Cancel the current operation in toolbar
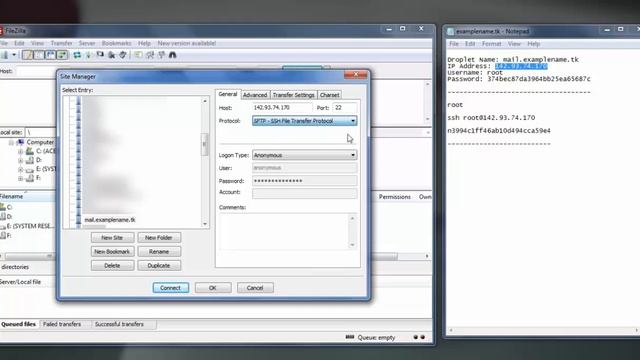640x360 pixels. tap(100, 55)
